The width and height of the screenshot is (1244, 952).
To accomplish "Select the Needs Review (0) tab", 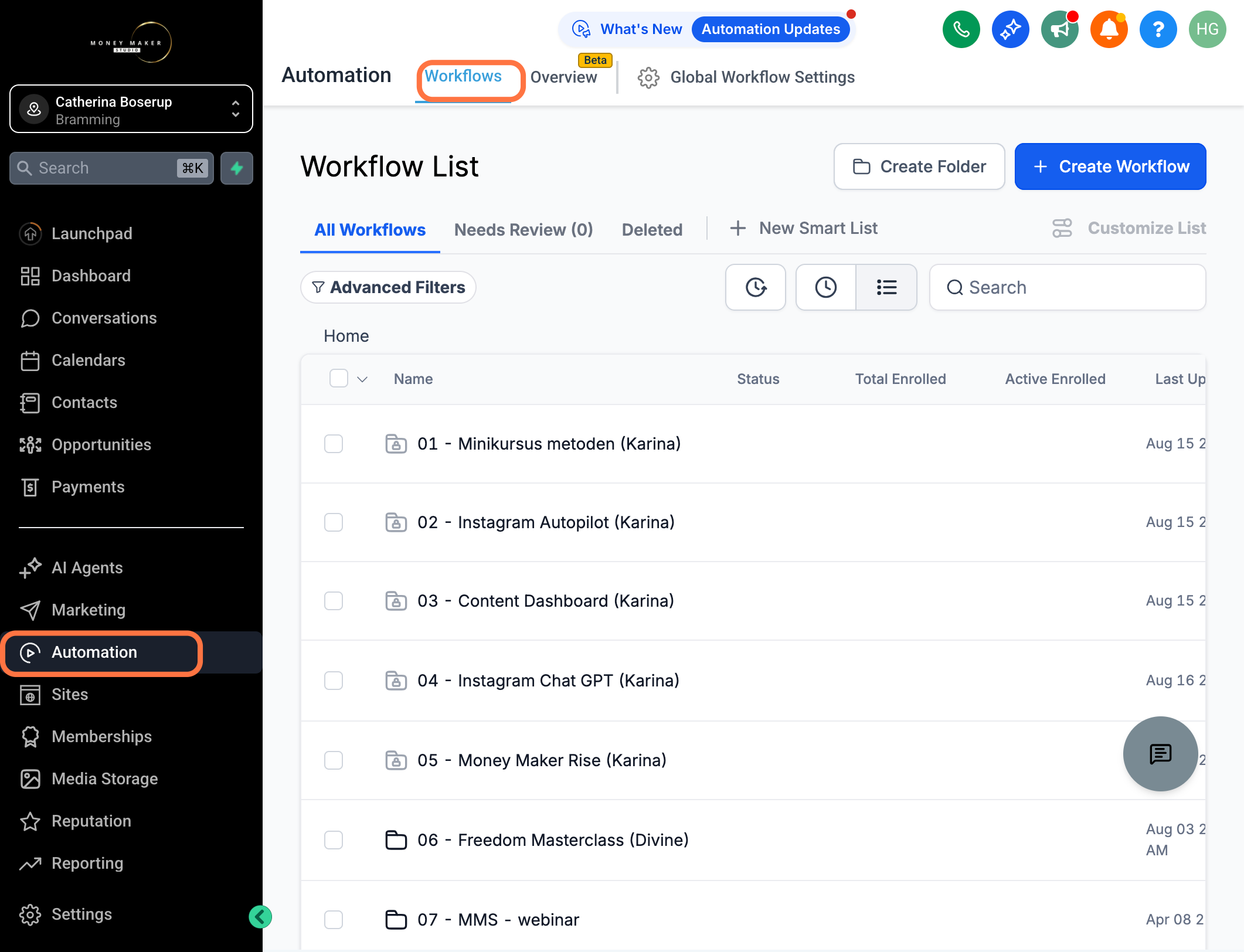I will click(x=524, y=230).
